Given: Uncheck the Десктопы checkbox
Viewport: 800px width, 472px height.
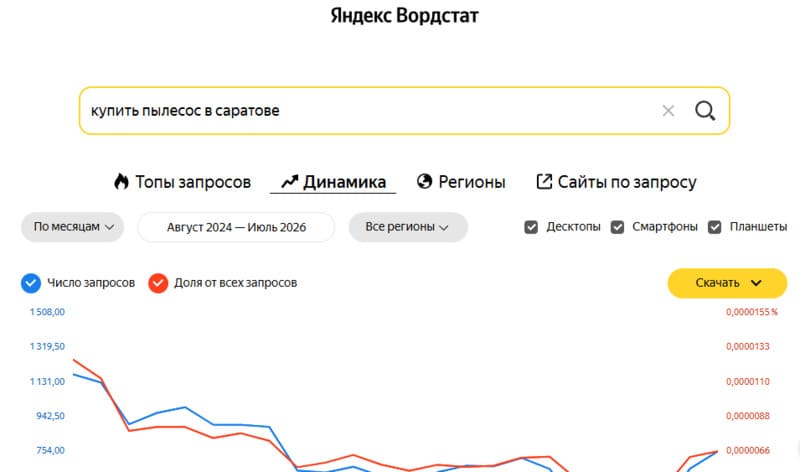Looking at the screenshot, I should pos(531,227).
